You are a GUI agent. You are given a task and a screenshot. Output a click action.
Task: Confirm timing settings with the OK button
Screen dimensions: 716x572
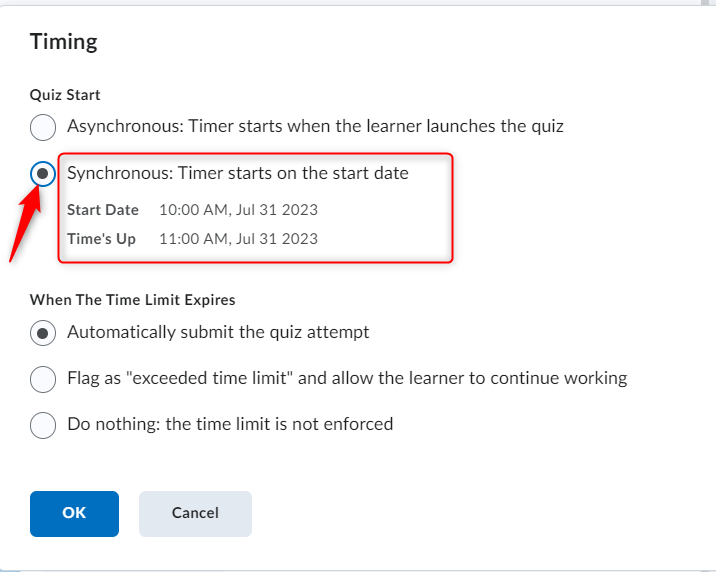pyautogui.click(x=74, y=513)
